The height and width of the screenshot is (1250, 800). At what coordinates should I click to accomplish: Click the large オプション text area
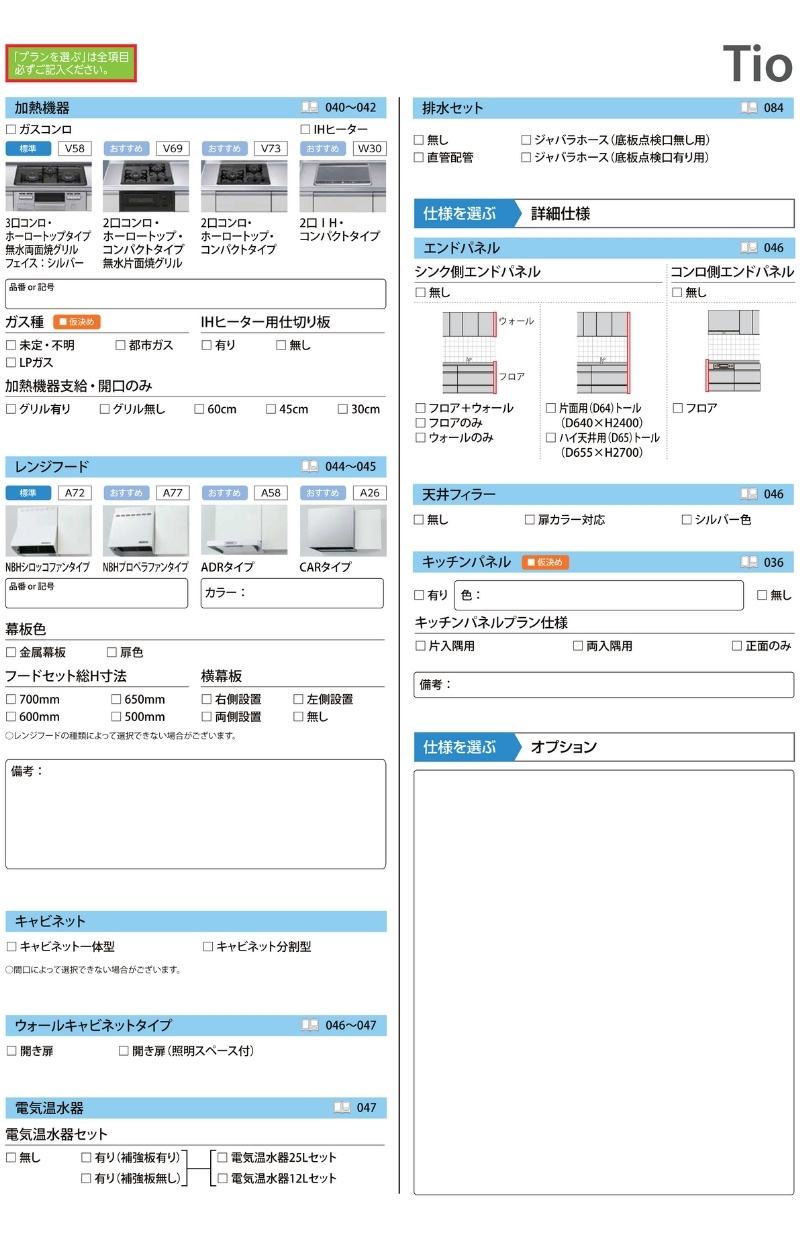tap(604, 982)
